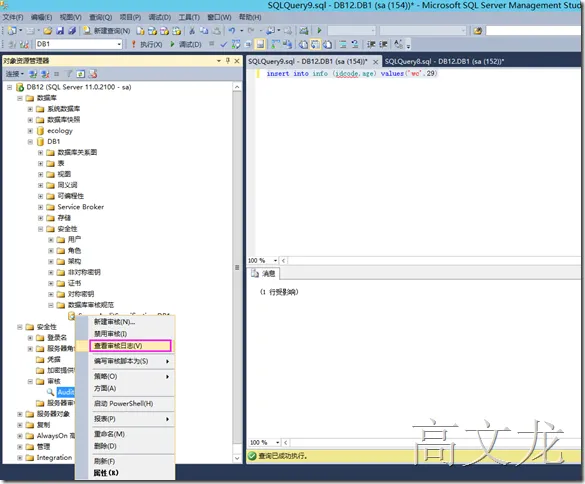This screenshot has width=585, height=484.
Task: Collapse the DB1 database node
Action: (30, 142)
